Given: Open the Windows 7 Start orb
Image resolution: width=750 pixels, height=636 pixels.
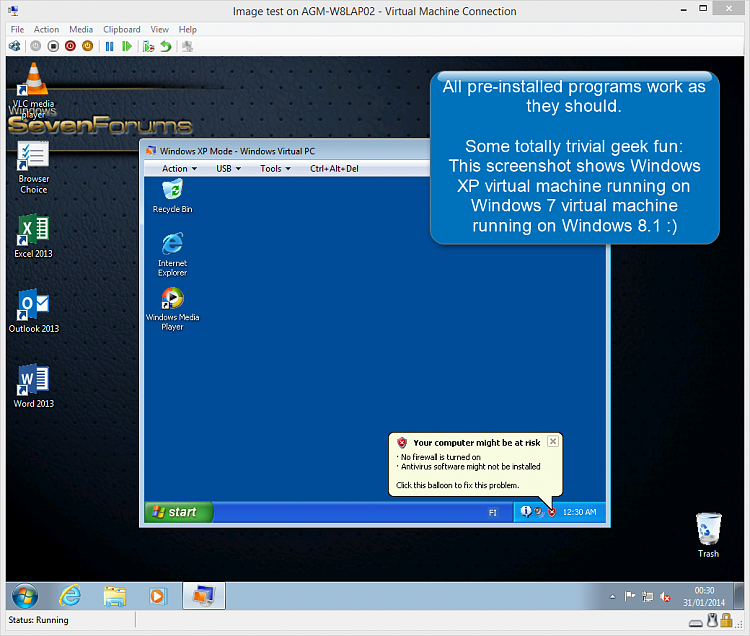Looking at the screenshot, I should [25, 596].
